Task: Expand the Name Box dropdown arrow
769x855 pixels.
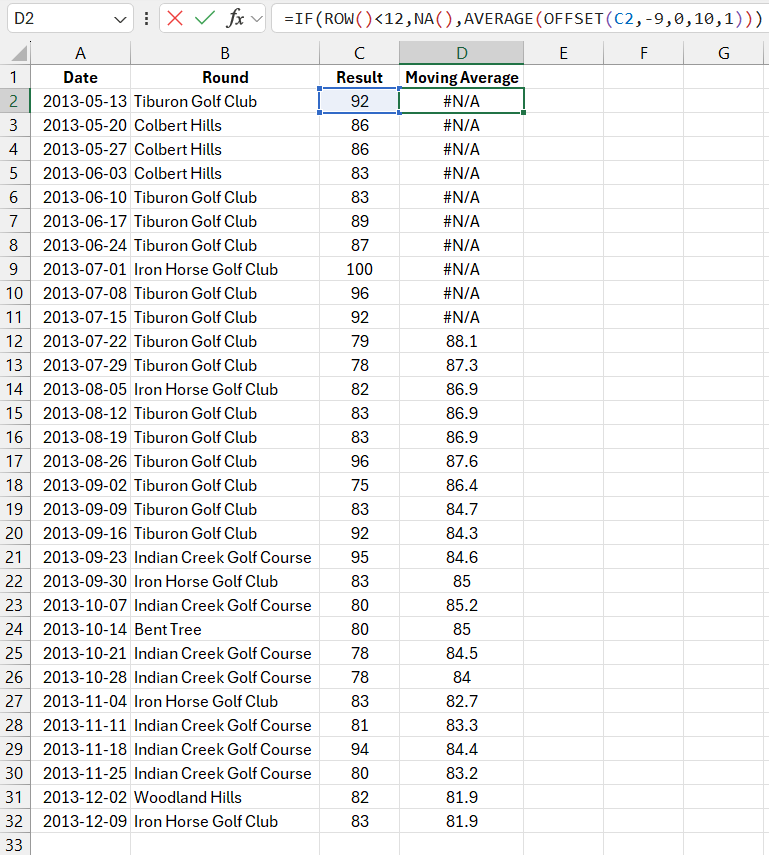Action: point(121,19)
